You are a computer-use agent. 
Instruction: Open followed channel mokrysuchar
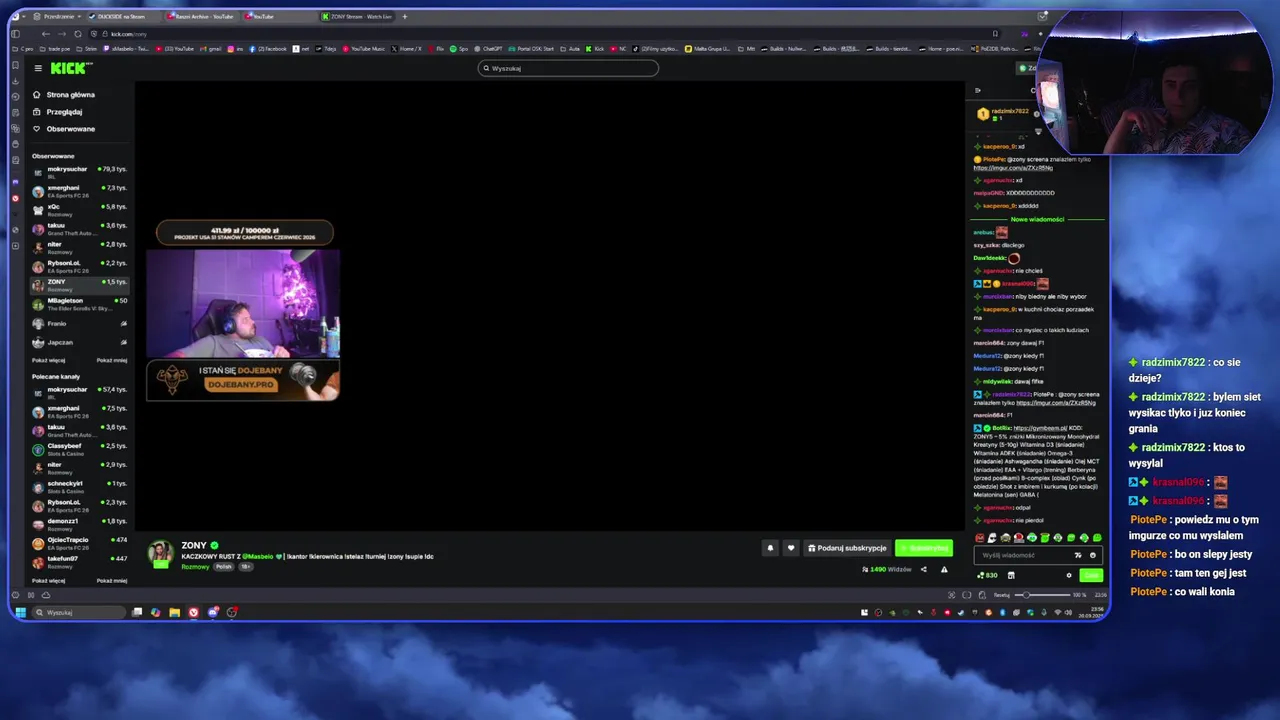(80, 172)
